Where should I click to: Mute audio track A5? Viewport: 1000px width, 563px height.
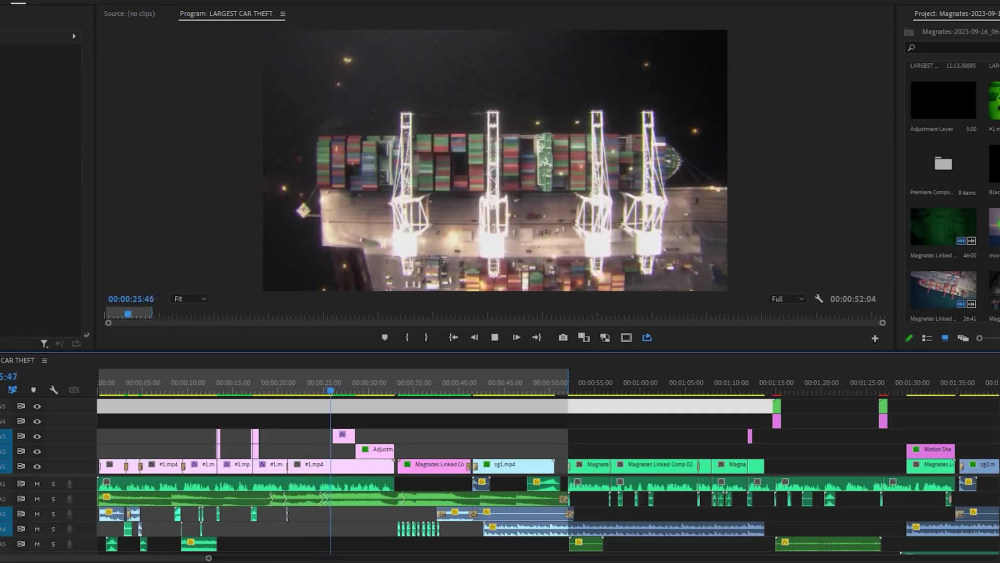37,545
